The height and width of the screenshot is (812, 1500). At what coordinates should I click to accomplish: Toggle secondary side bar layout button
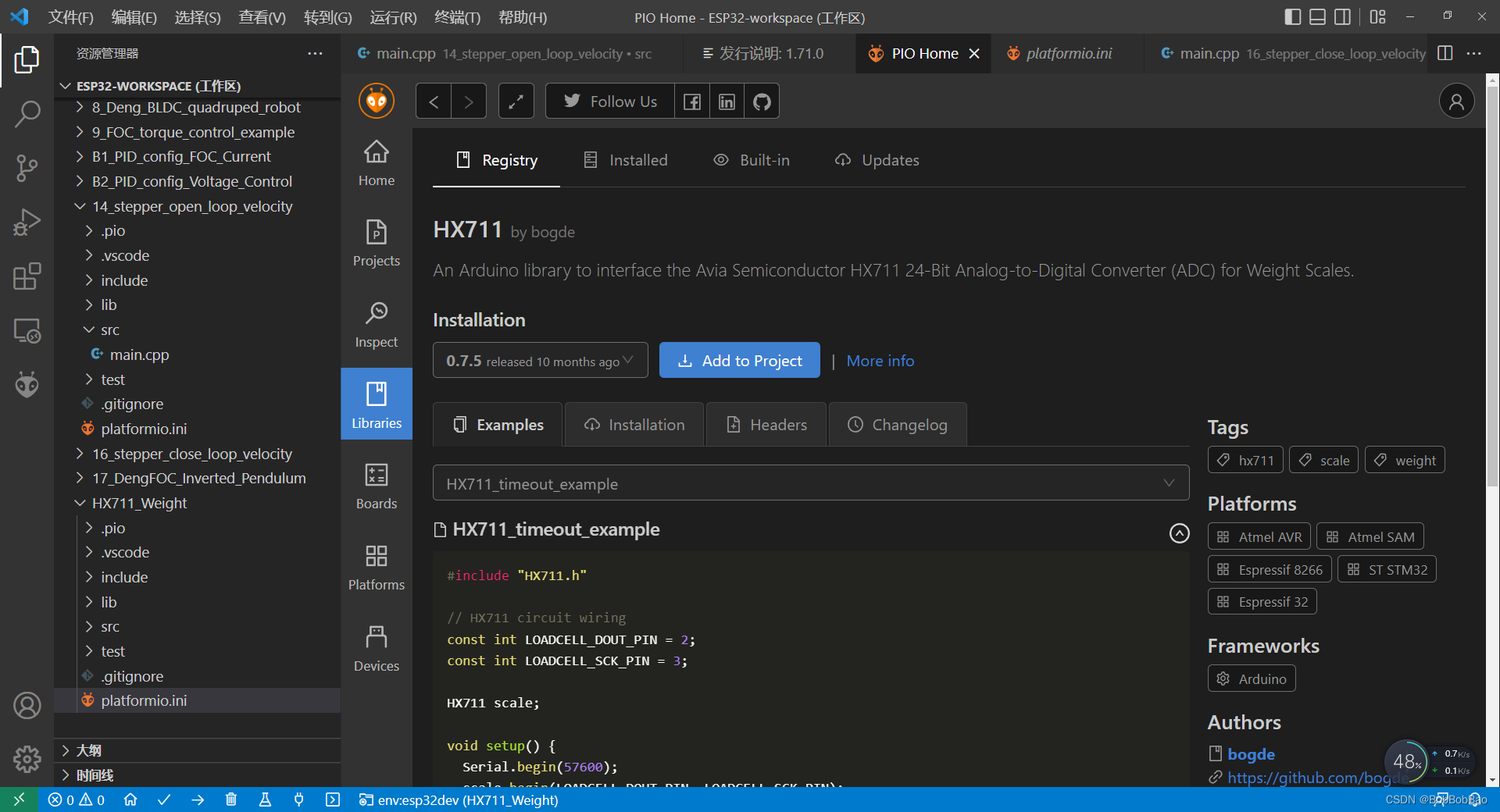click(1342, 17)
